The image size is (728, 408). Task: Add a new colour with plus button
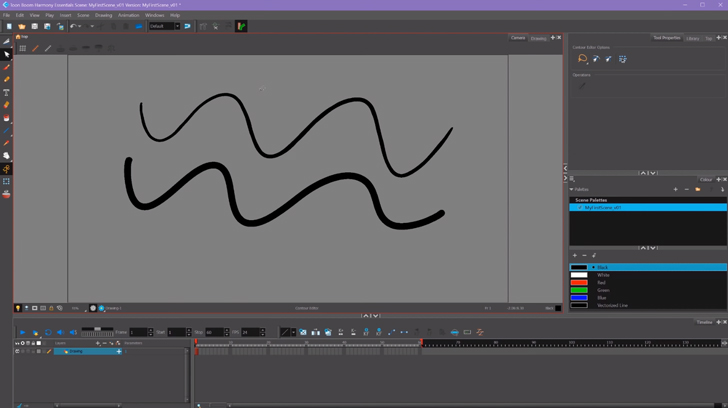575,255
